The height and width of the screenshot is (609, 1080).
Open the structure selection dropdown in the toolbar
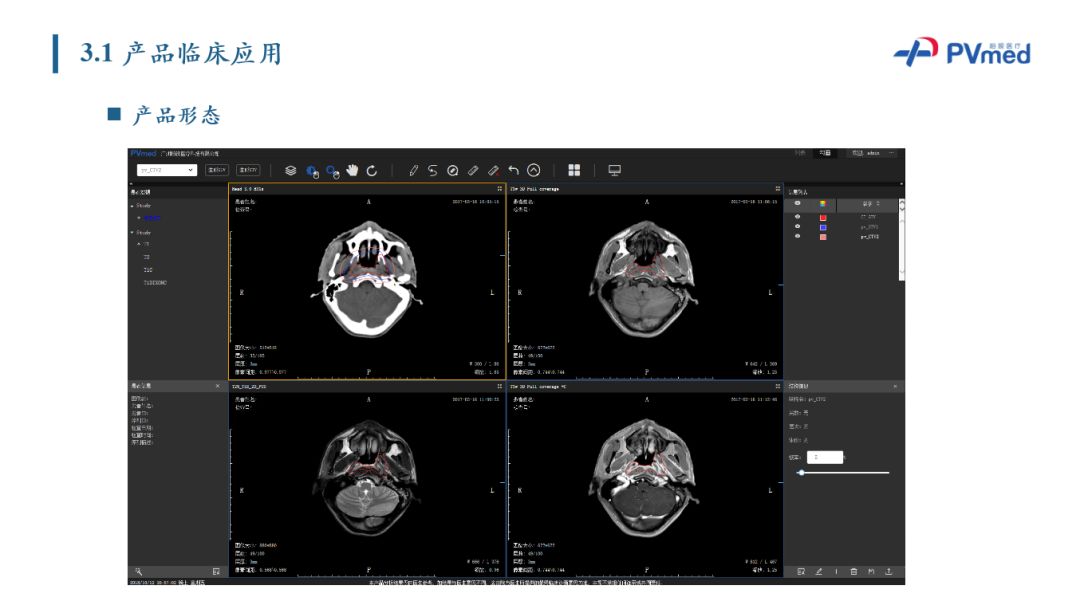[x=167, y=169]
